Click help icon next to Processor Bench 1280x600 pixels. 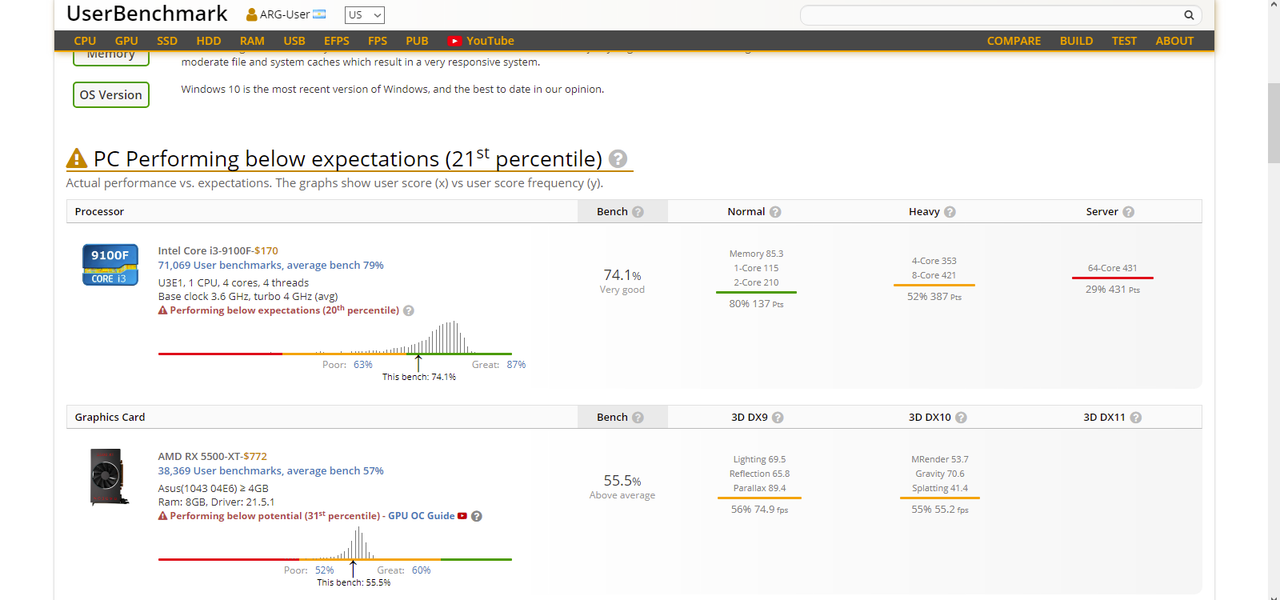638,212
